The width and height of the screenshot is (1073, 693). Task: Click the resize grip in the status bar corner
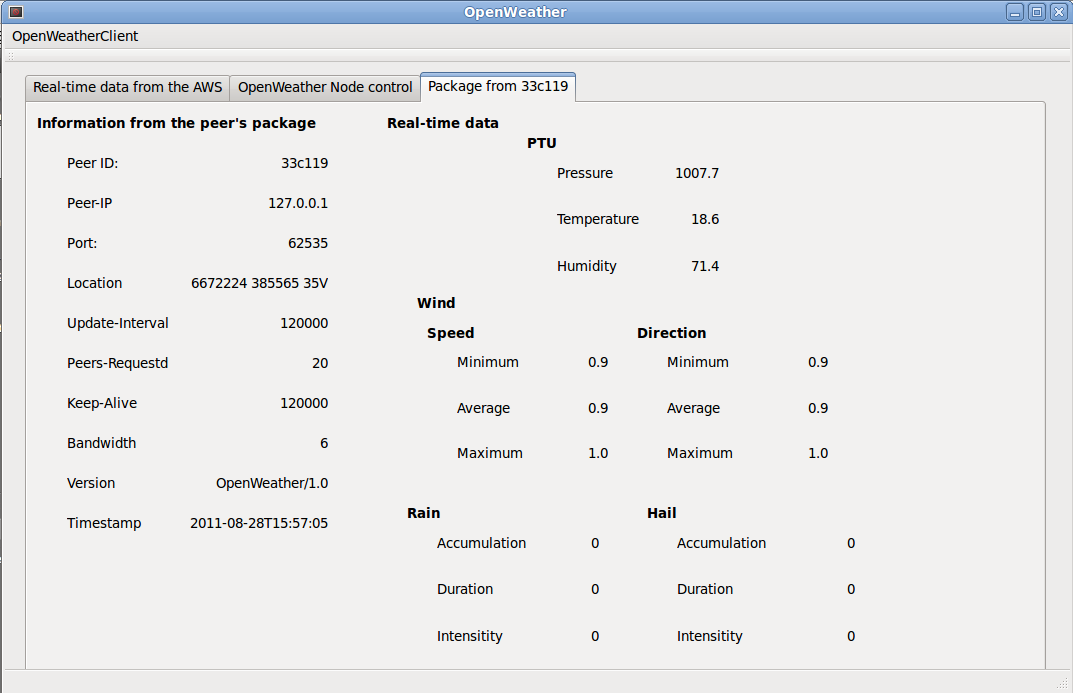1062,683
